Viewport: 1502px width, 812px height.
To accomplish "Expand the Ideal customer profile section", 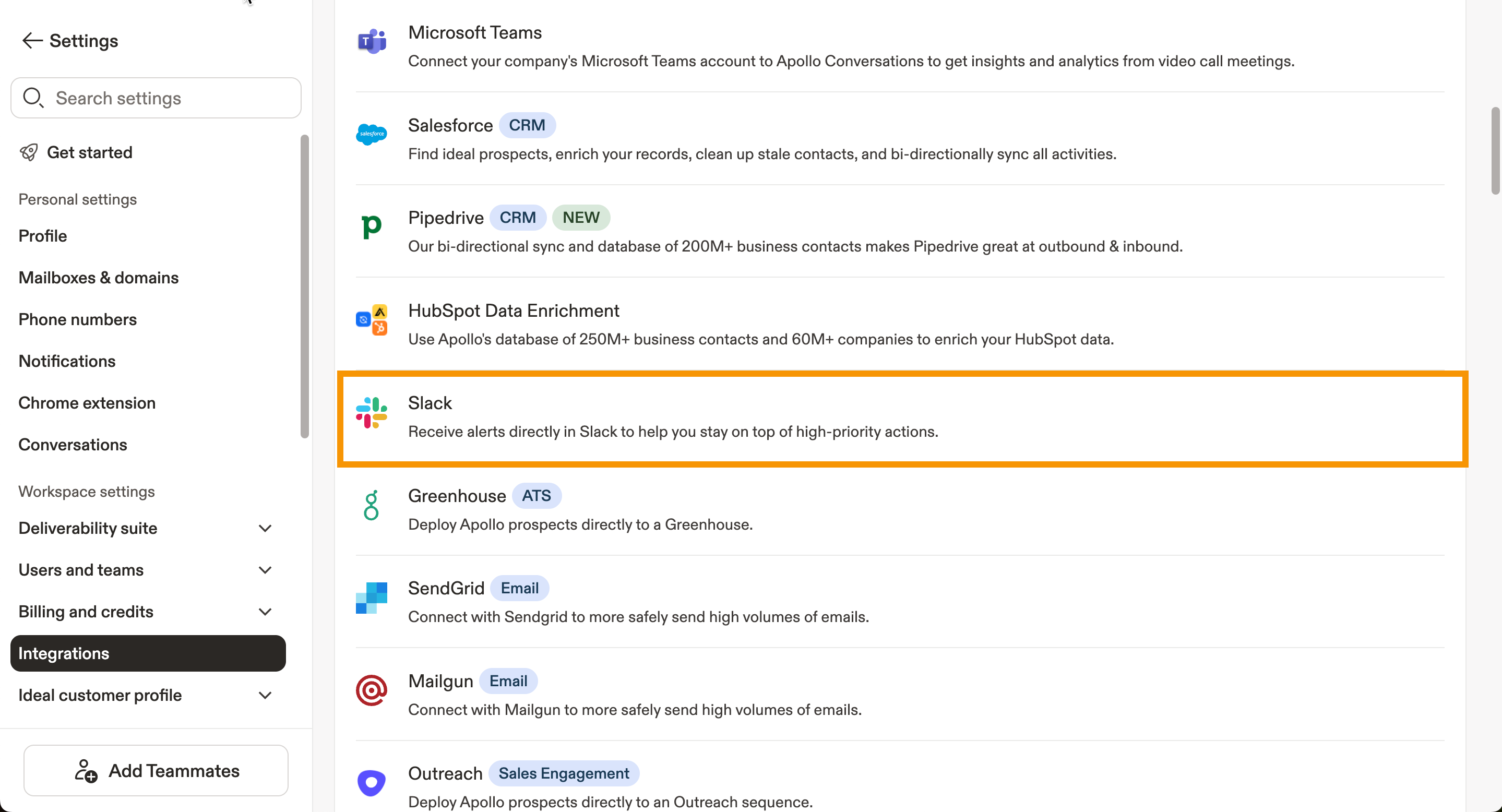I will 265,695.
